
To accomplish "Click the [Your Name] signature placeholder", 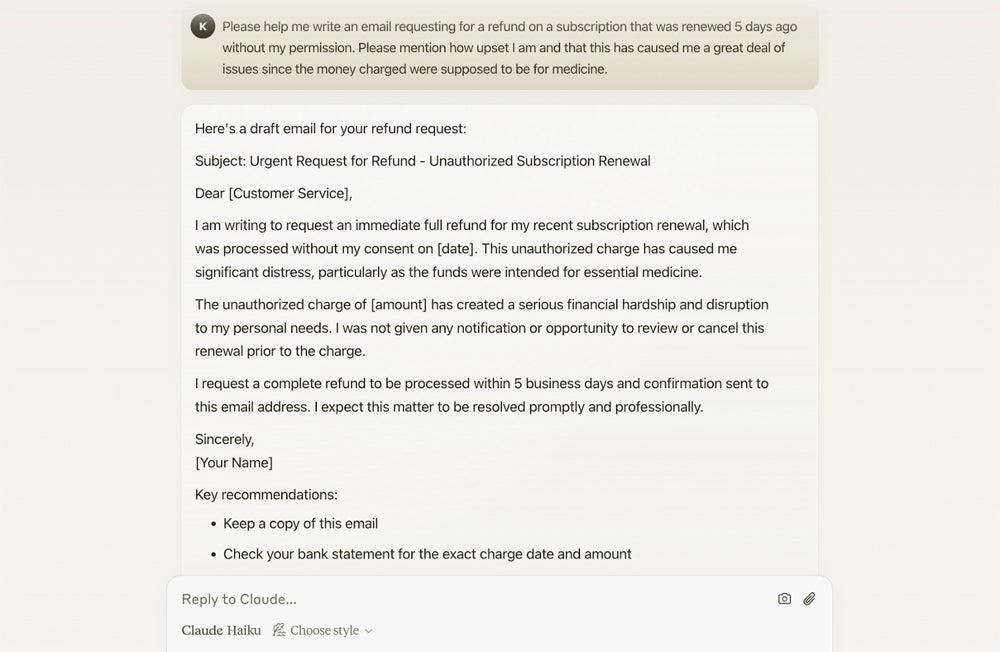I will click(234, 463).
